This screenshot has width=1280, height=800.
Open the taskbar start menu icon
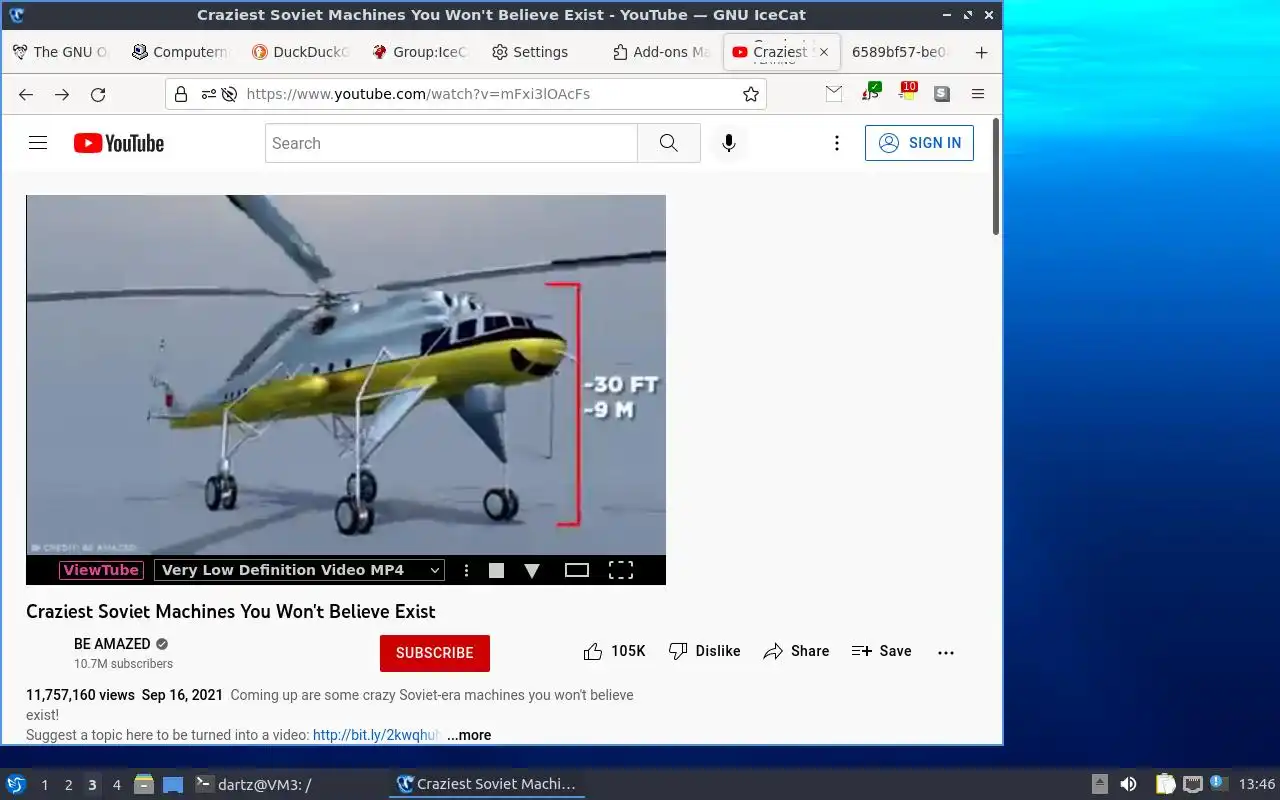point(16,784)
